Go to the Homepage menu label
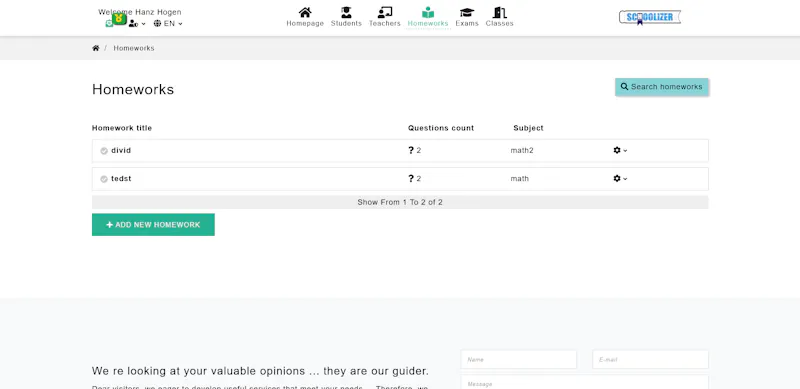The height and width of the screenshot is (389, 800). [305, 23]
